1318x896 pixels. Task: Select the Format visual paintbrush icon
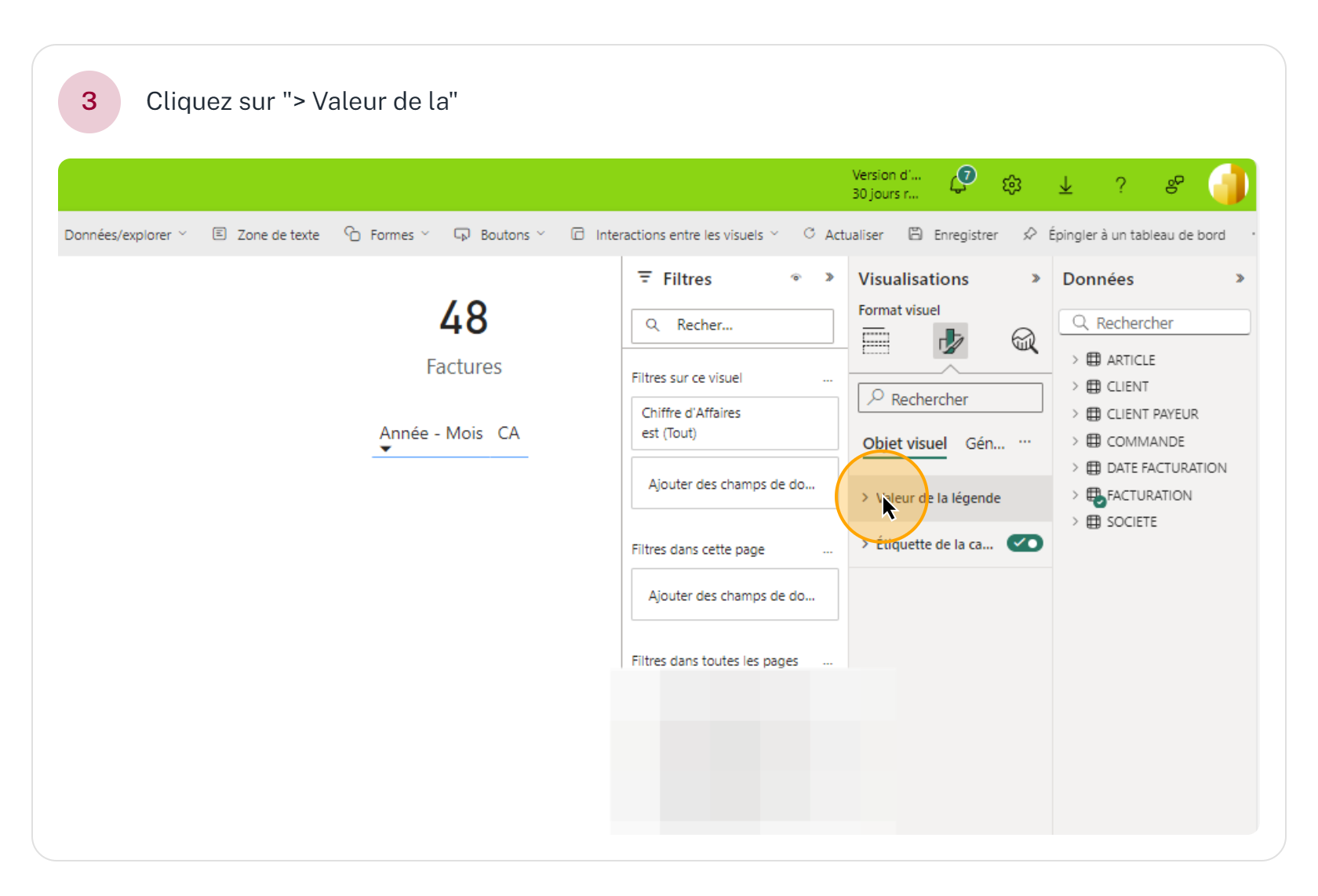[950, 341]
